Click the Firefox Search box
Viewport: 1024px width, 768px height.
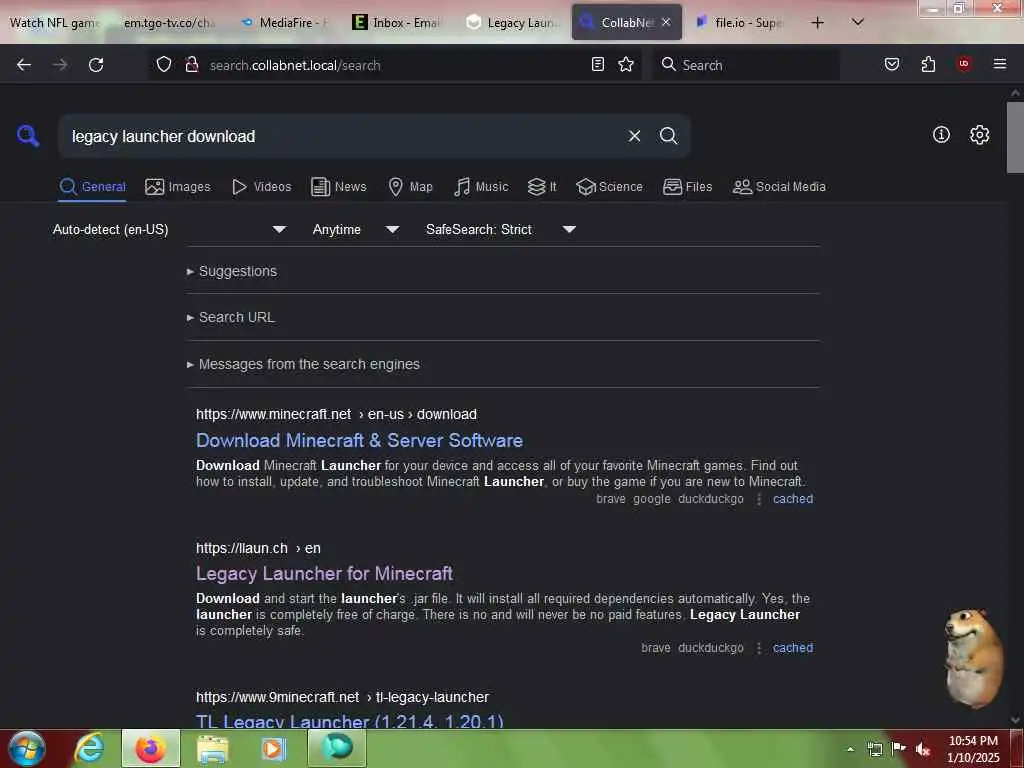746,65
